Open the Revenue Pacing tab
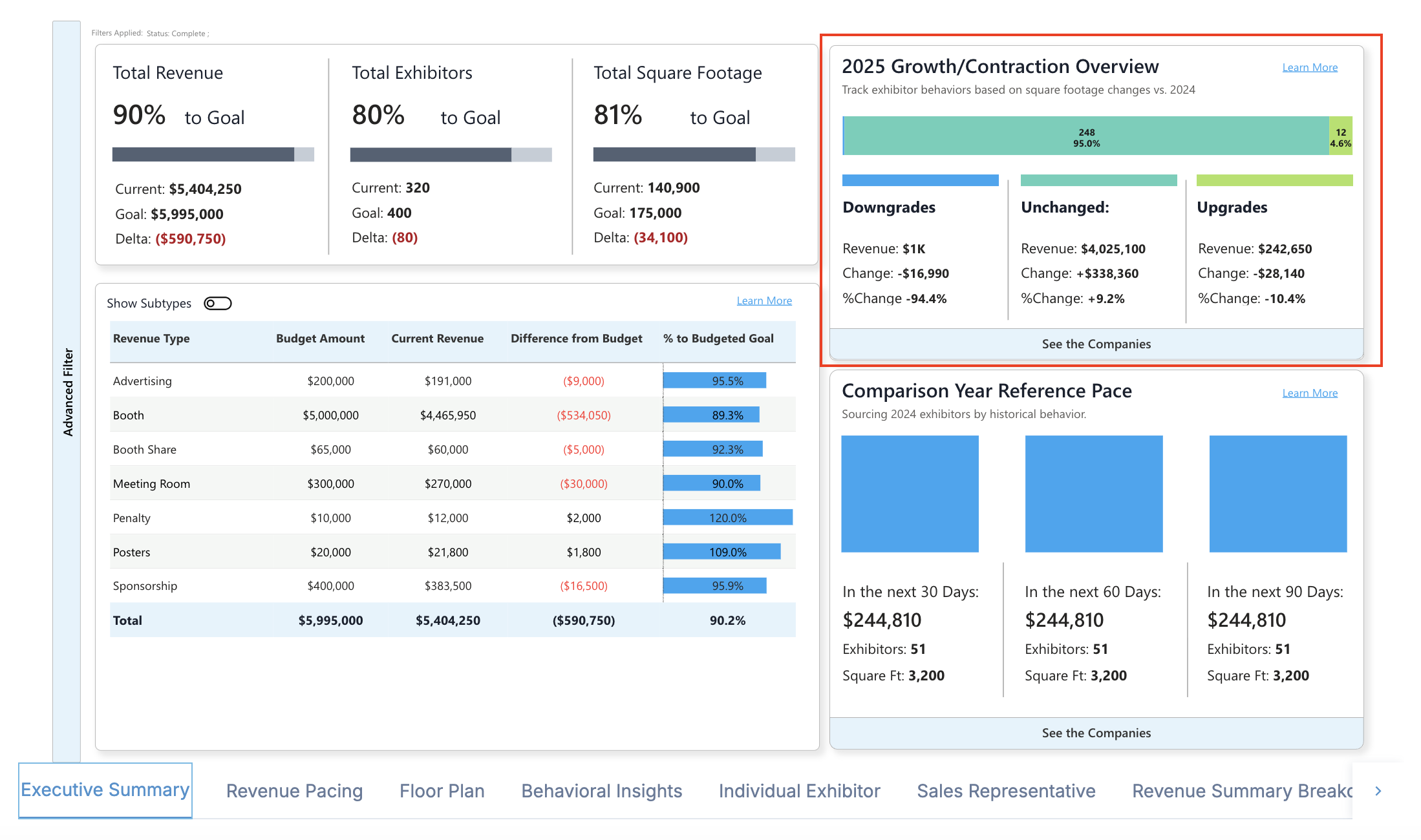The height and width of the screenshot is (840, 1421). (294, 791)
